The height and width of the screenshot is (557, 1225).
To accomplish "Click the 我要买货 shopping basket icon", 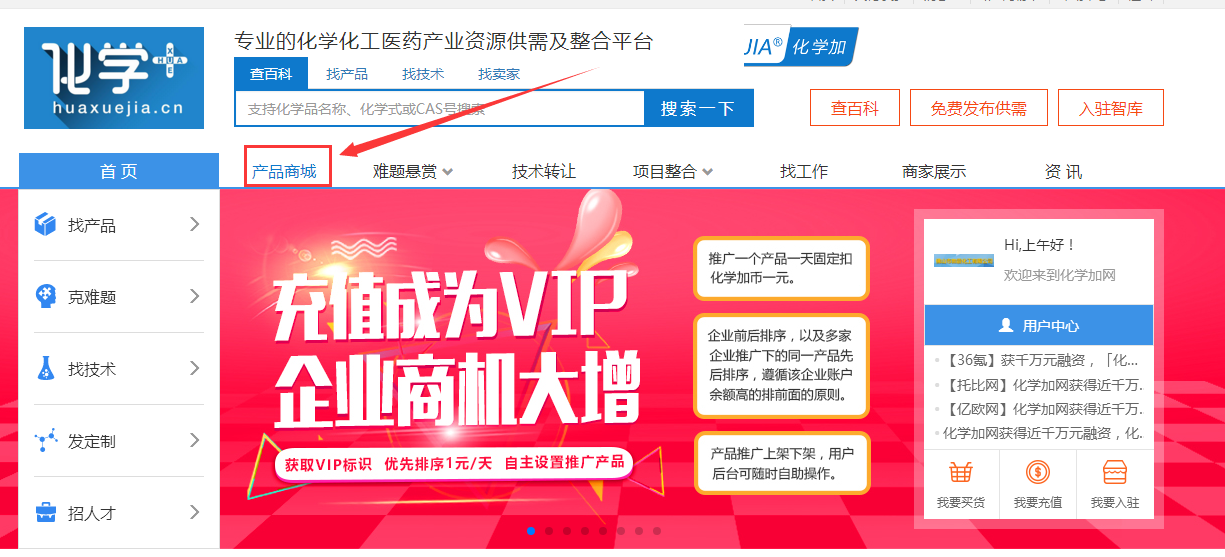I will click(x=961, y=472).
